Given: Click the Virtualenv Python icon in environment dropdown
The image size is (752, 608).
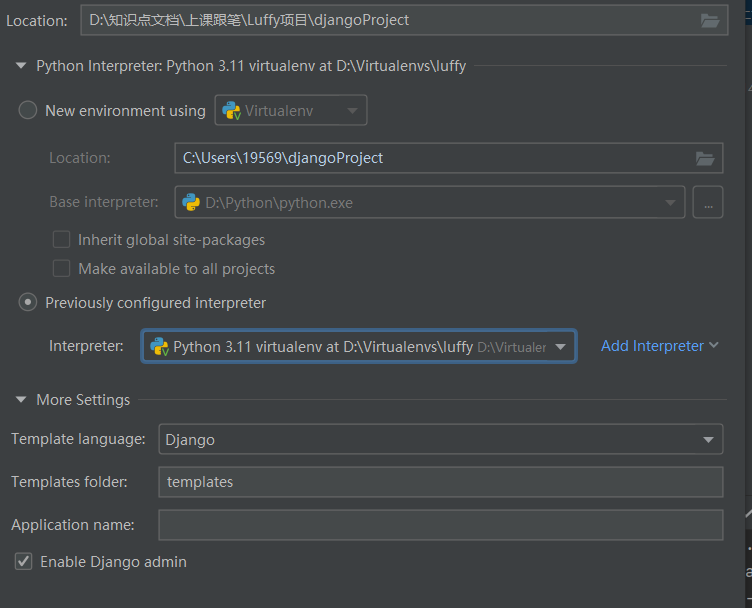Looking at the screenshot, I should pos(231,111).
